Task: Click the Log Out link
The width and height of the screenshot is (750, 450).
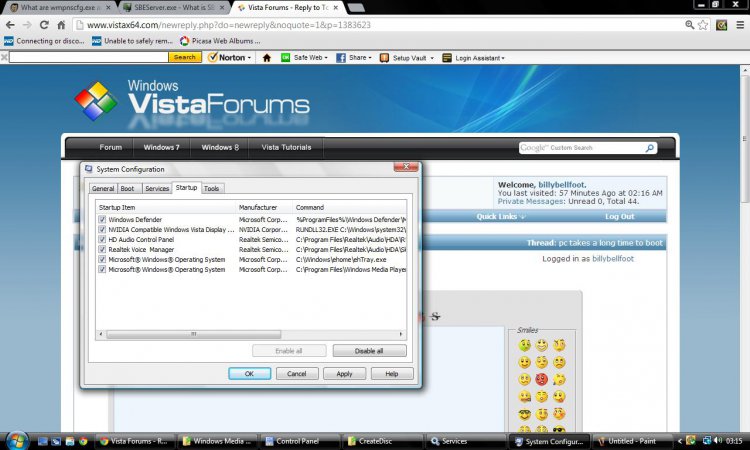Action: coord(619,217)
